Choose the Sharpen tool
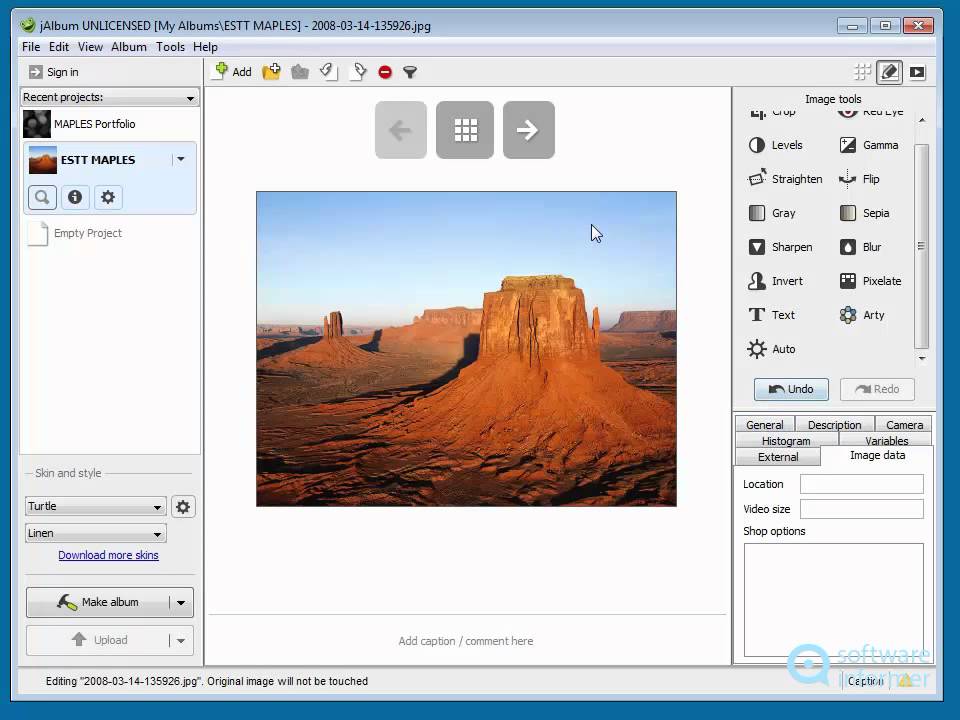The height and width of the screenshot is (720, 960). [781, 247]
